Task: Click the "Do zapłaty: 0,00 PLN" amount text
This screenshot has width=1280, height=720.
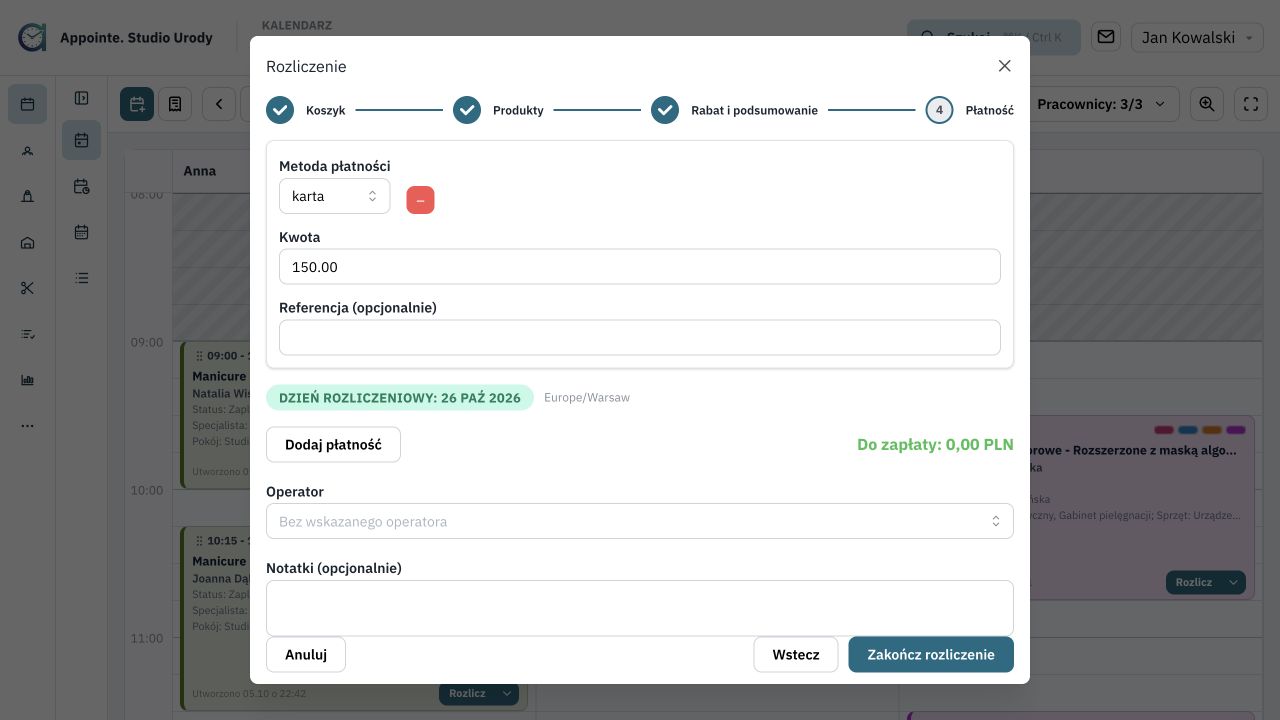Action: tap(935, 444)
